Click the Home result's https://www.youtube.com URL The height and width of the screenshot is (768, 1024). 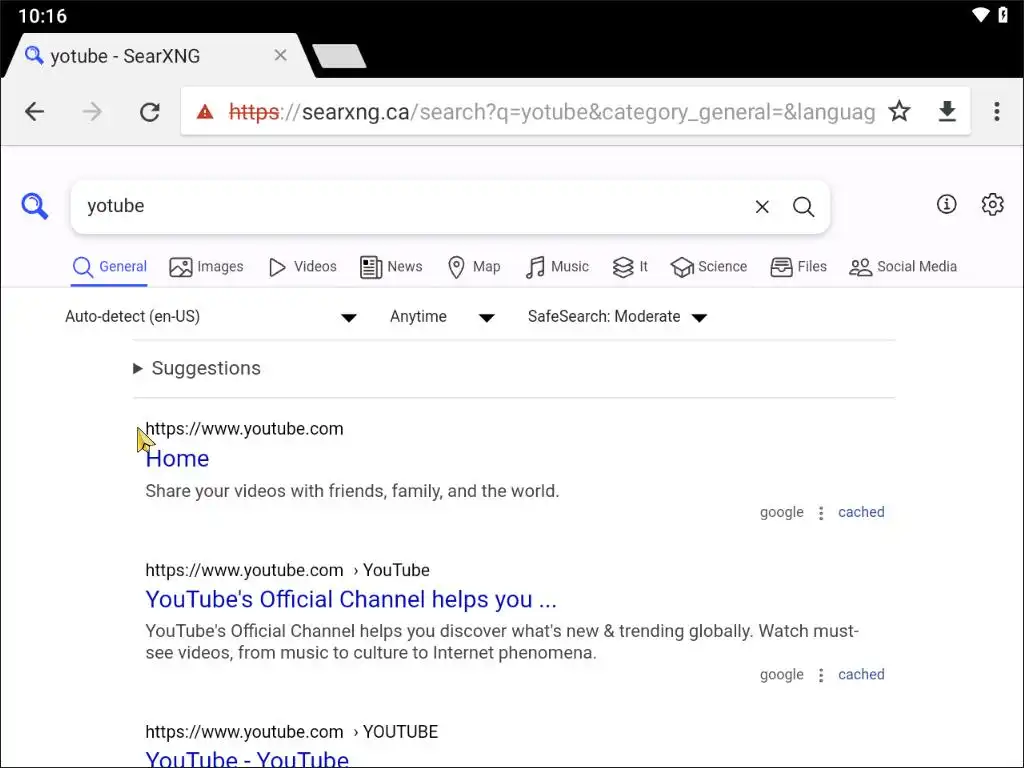(244, 429)
